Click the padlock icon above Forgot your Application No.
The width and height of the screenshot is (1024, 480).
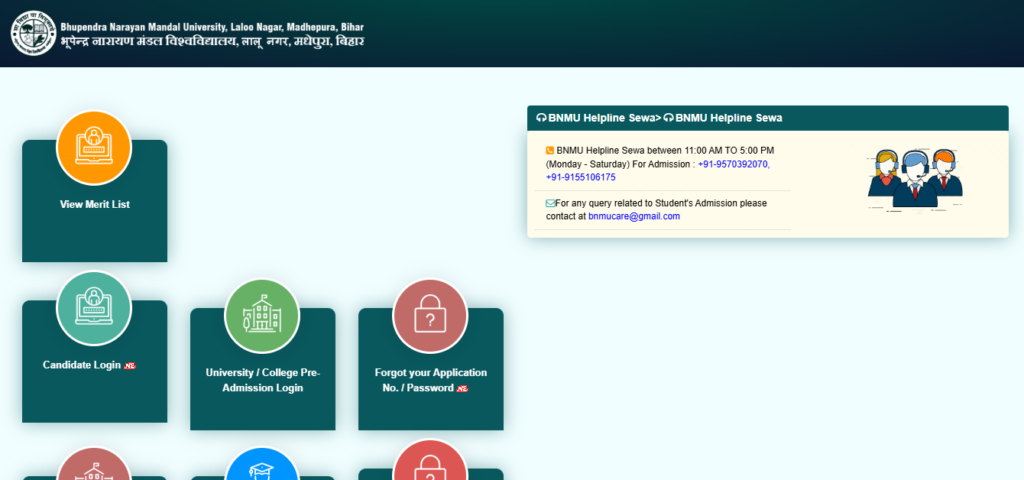430,316
